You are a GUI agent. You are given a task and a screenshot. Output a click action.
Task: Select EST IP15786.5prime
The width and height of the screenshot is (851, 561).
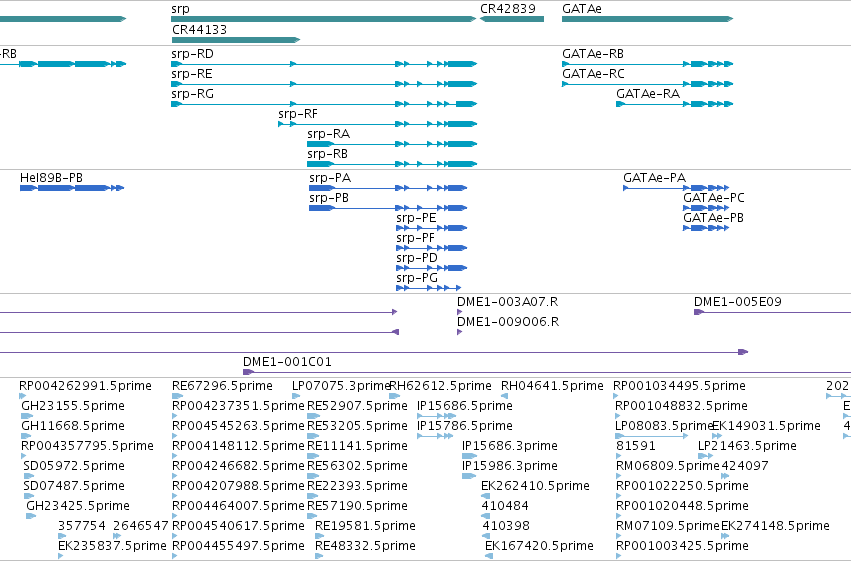pyautogui.click(x=435, y=436)
